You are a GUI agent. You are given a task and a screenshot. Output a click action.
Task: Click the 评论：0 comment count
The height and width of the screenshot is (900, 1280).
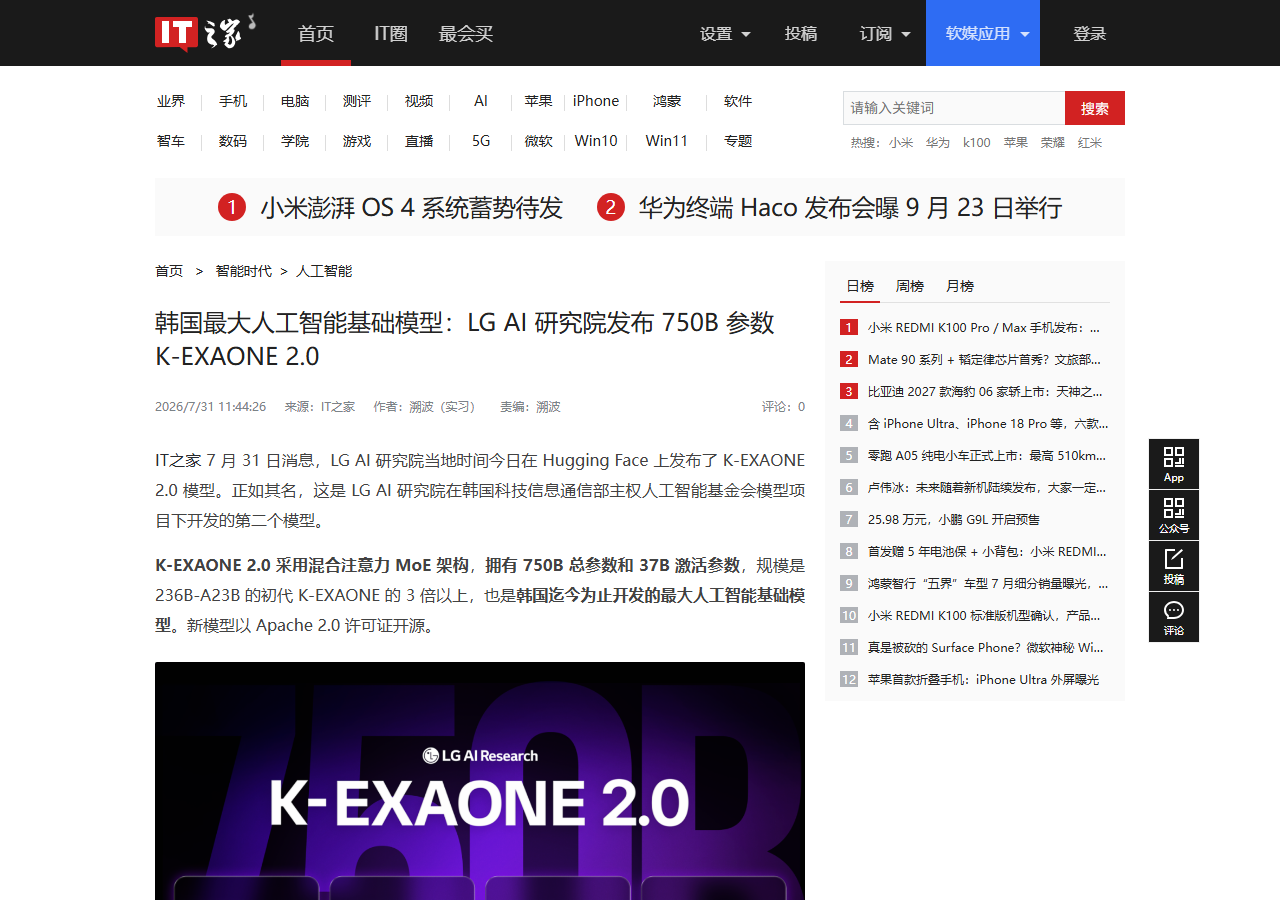point(783,407)
